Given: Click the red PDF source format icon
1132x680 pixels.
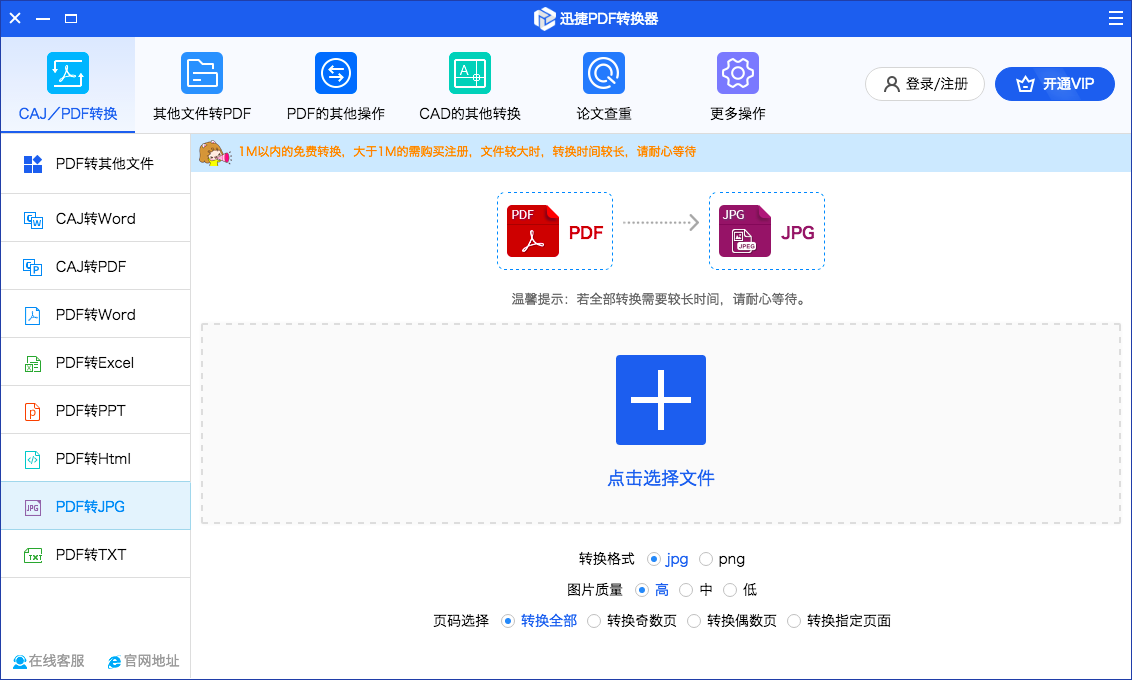Looking at the screenshot, I should click(533, 231).
